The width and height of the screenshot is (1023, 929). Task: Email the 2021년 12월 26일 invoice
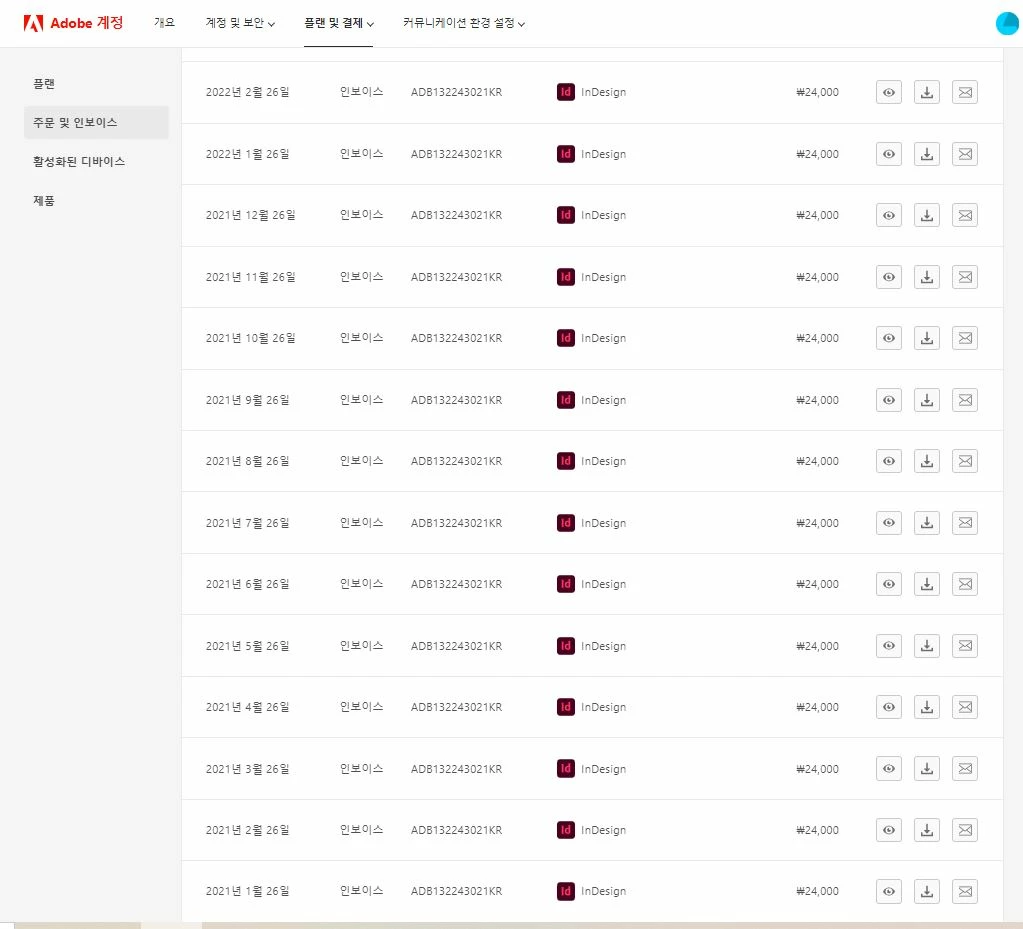(x=965, y=215)
